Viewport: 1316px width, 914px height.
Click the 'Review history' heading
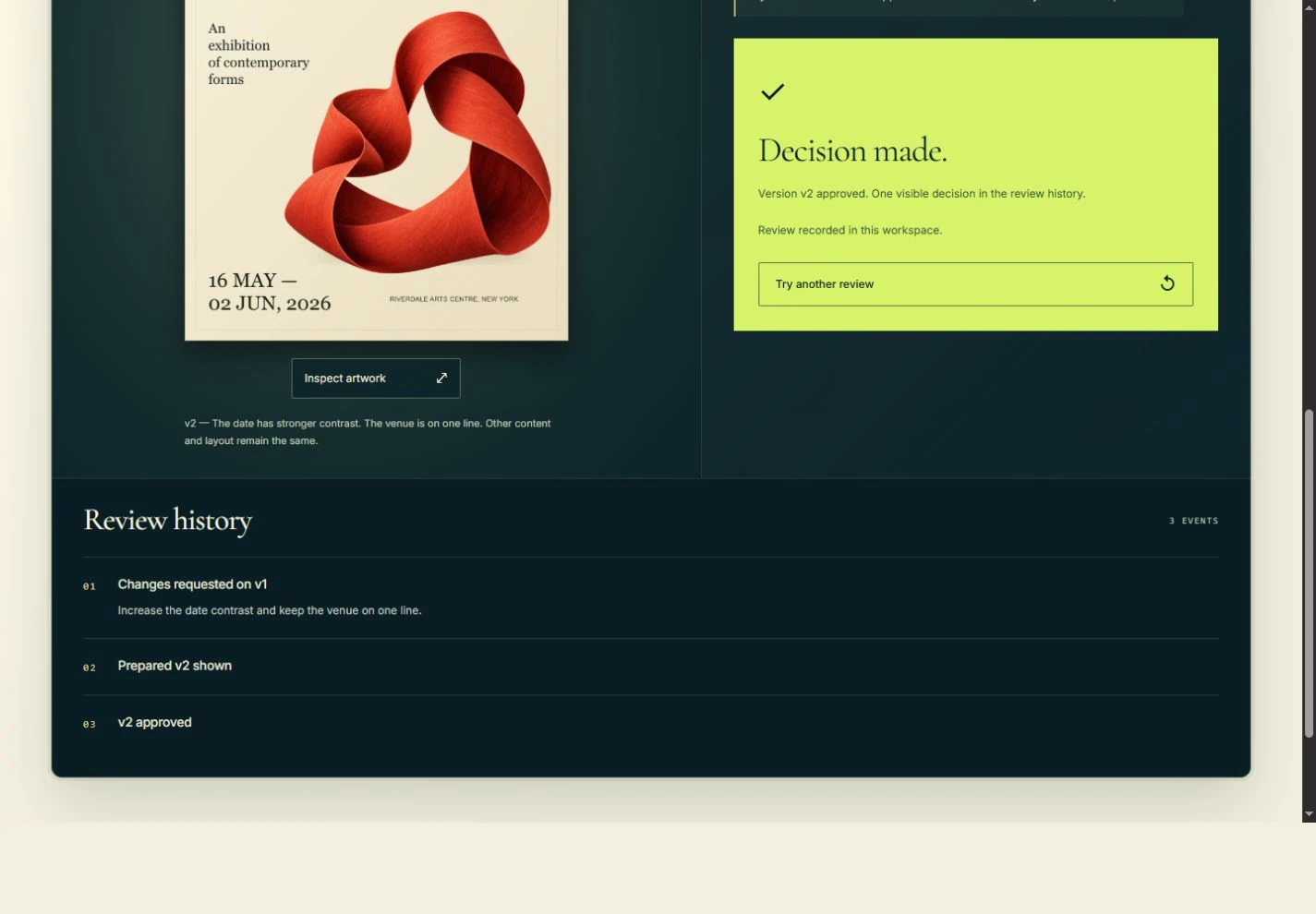(167, 521)
